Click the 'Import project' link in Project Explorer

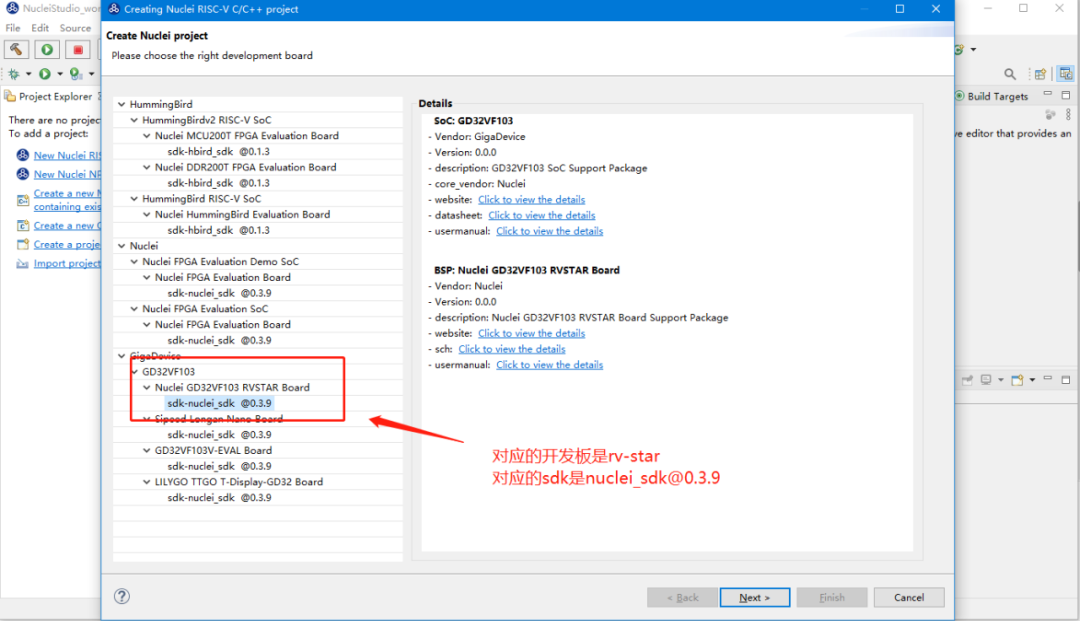(x=67, y=264)
